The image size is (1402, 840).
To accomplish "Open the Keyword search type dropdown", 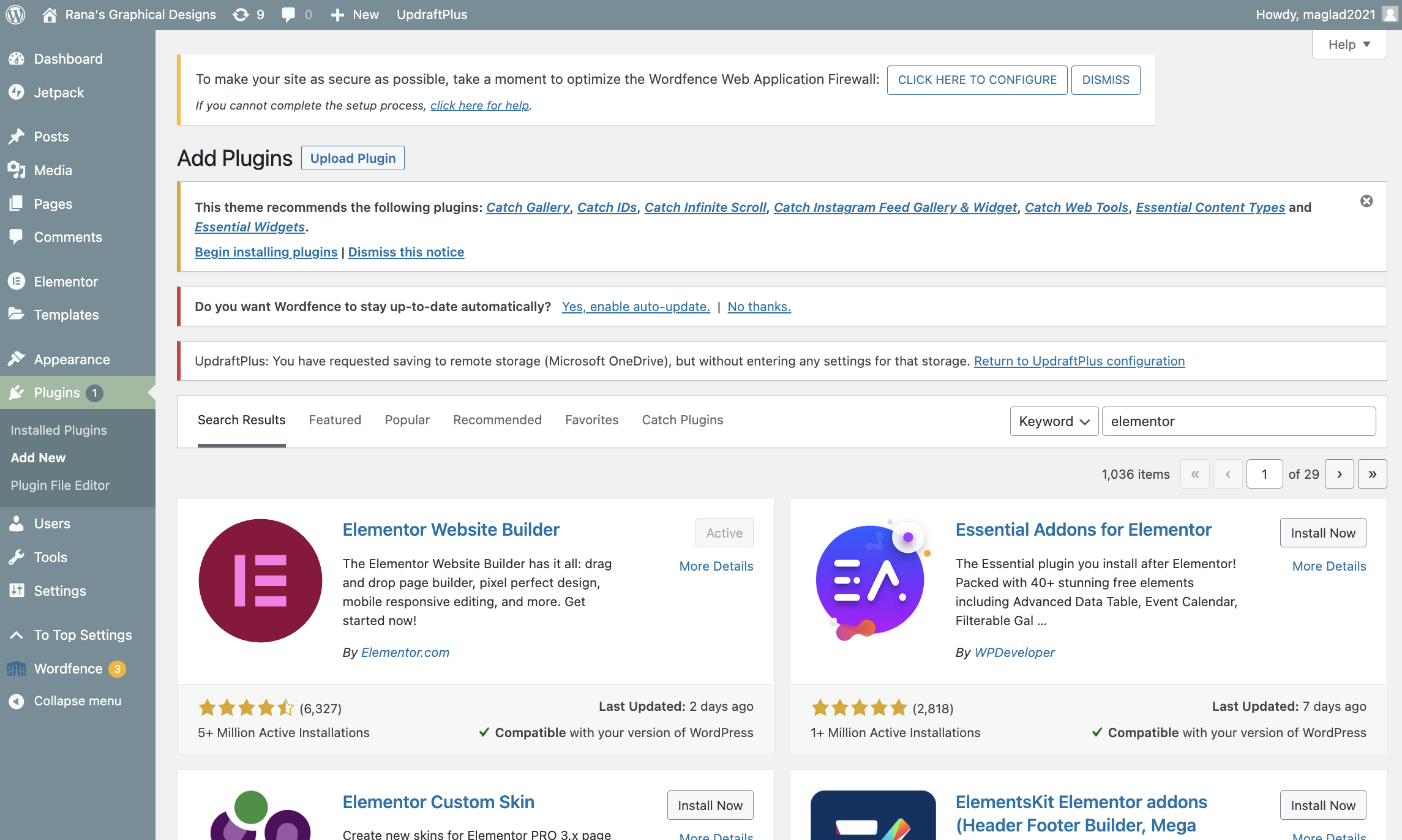I will tap(1054, 421).
